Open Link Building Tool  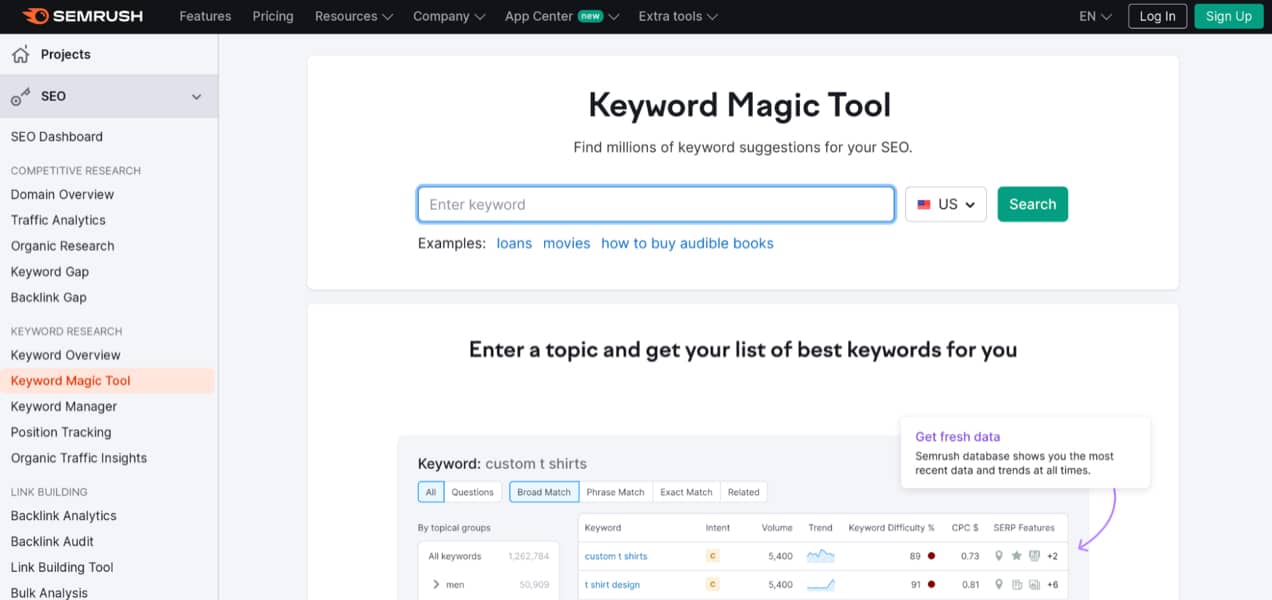(62, 568)
